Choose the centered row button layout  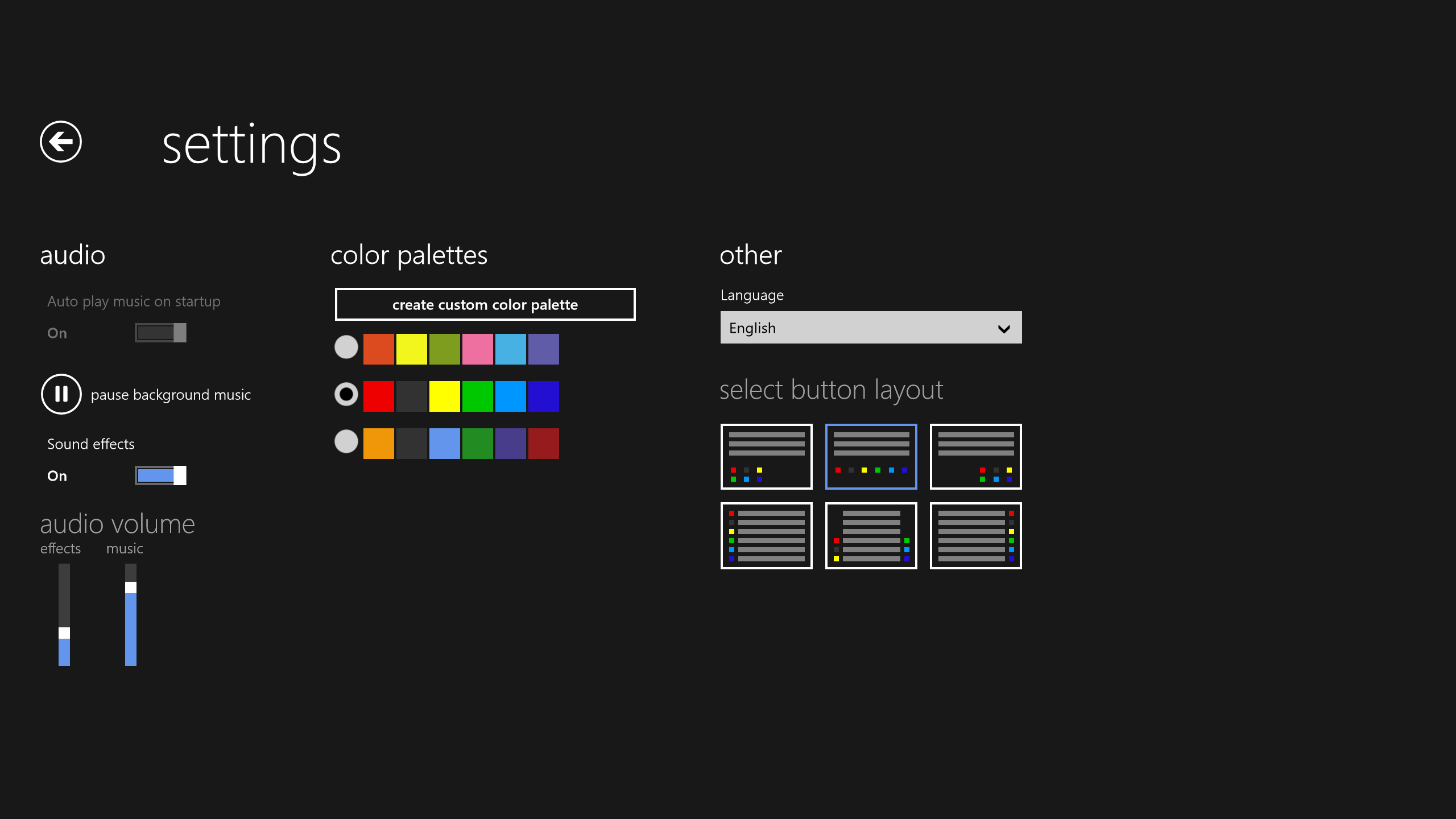tap(871, 457)
